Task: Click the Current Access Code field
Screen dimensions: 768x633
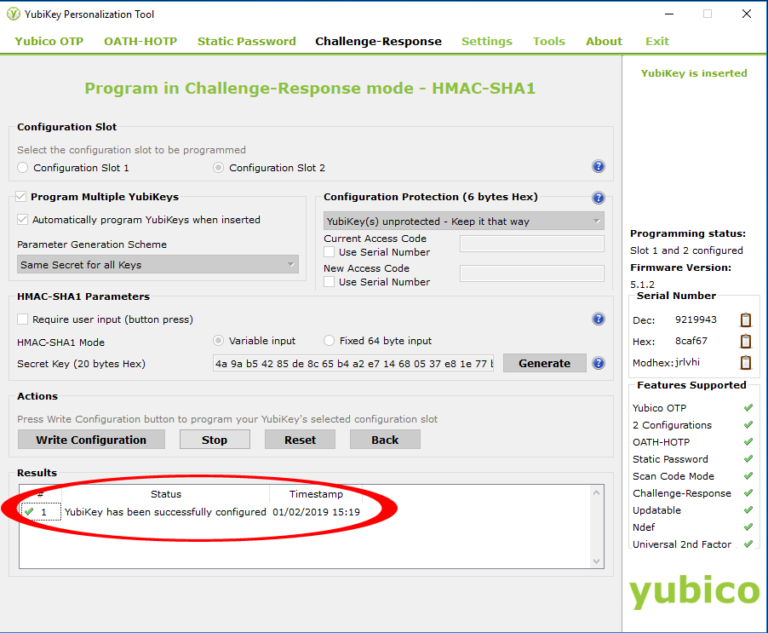Action: 532,243
